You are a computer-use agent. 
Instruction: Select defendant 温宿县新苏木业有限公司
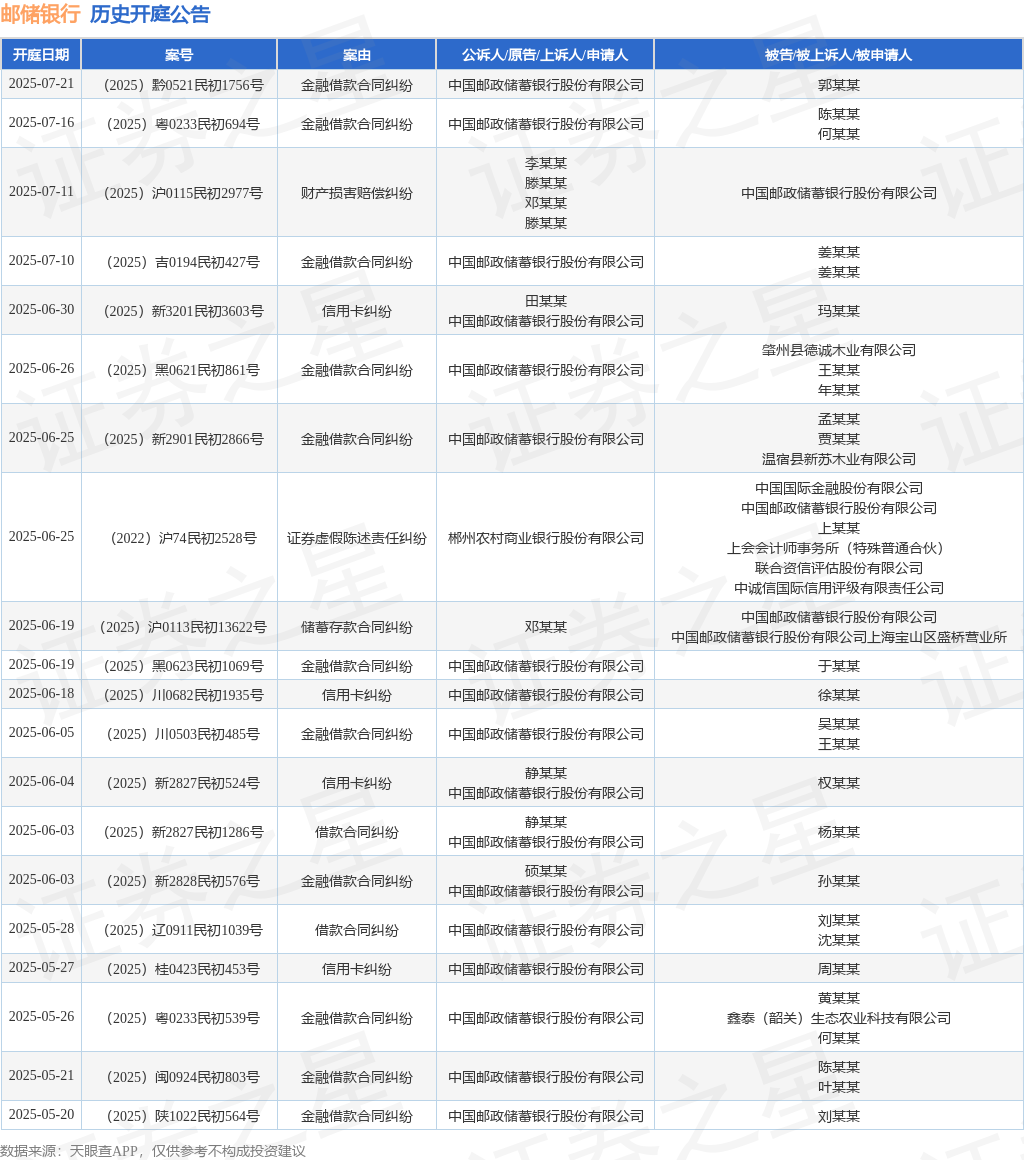click(x=839, y=459)
